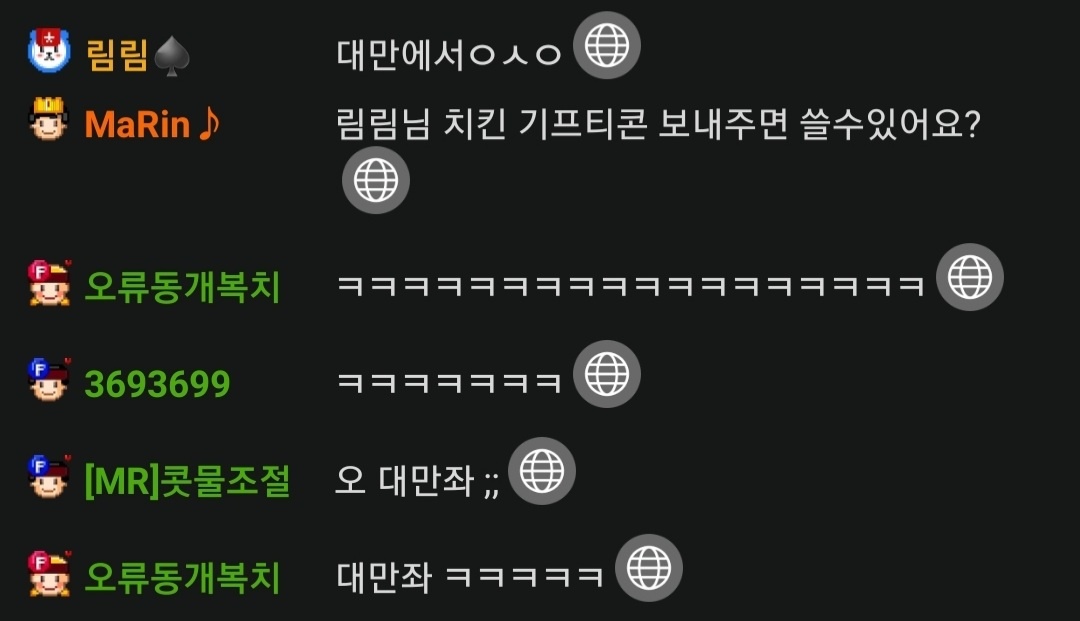Click the spade badge beside 림림
The height and width of the screenshot is (621, 1080).
coord(172,56)
